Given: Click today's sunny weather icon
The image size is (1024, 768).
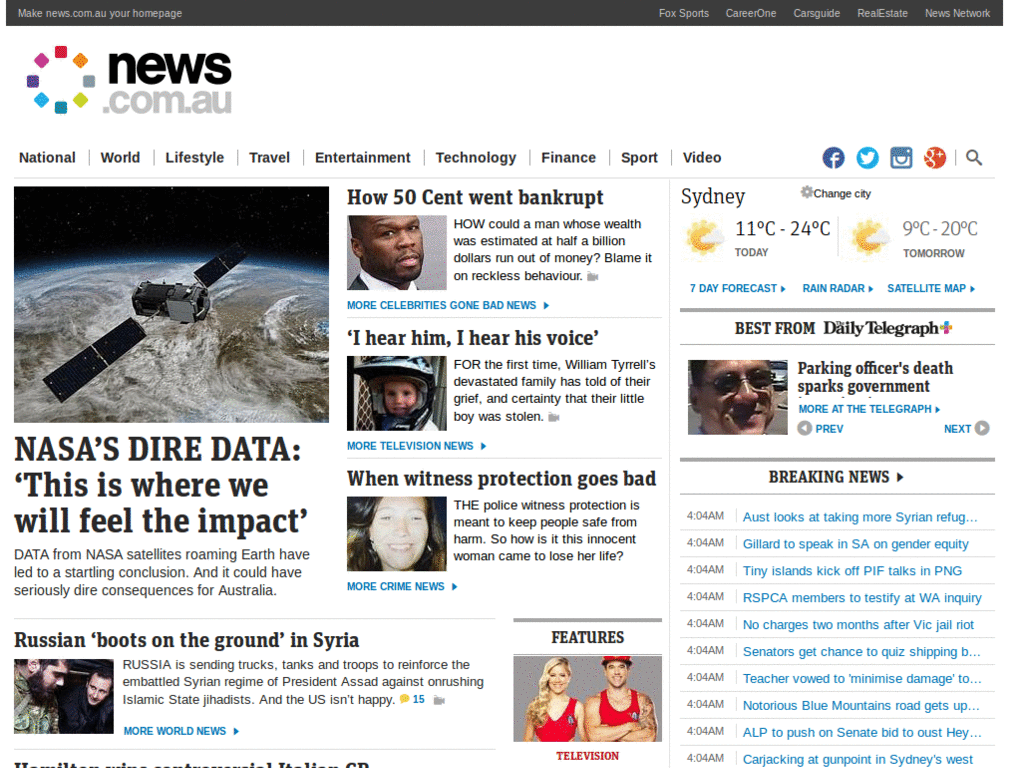Looking at the screenshot, I should click(x=703, y=238).
